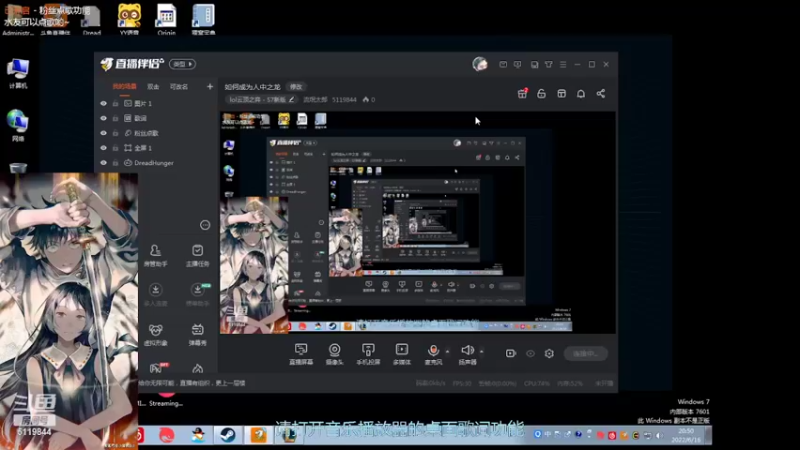
Task: Hide the DreadHunger source layer
Action: (x=104, y=163)
